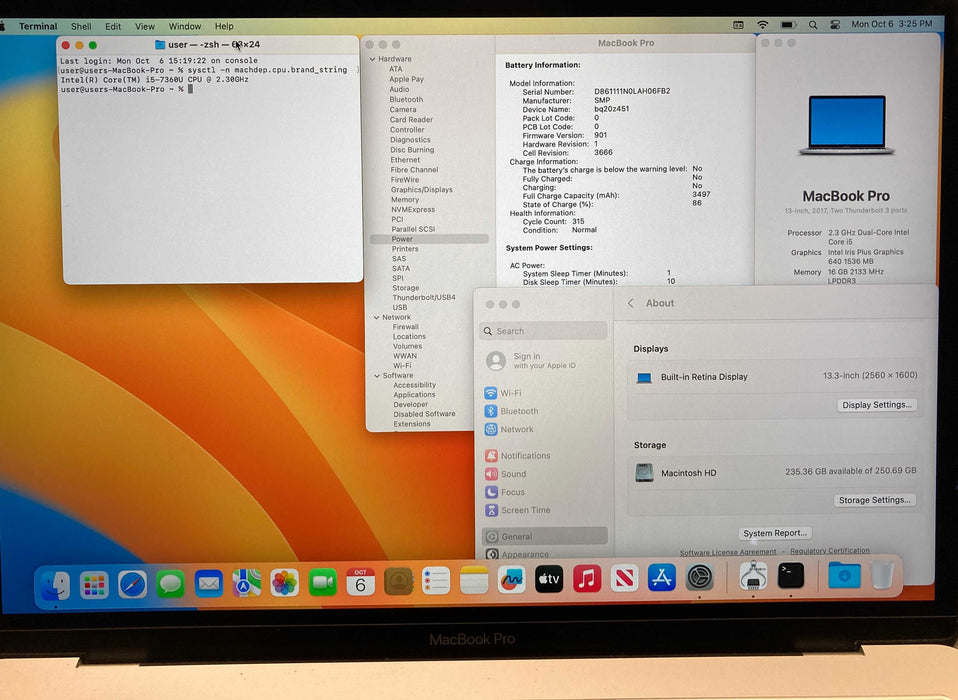Click the Search field in System Settings
The image size is (958, 700).
click(x=543, y=331)
